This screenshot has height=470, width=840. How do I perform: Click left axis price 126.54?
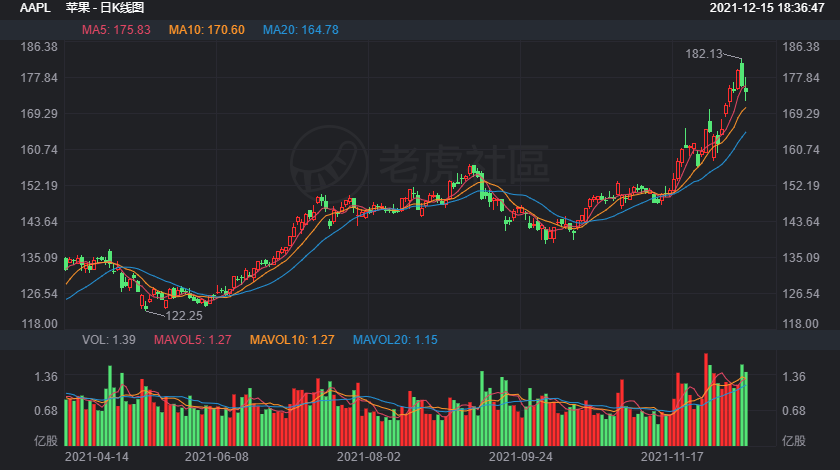pos(39,294)
